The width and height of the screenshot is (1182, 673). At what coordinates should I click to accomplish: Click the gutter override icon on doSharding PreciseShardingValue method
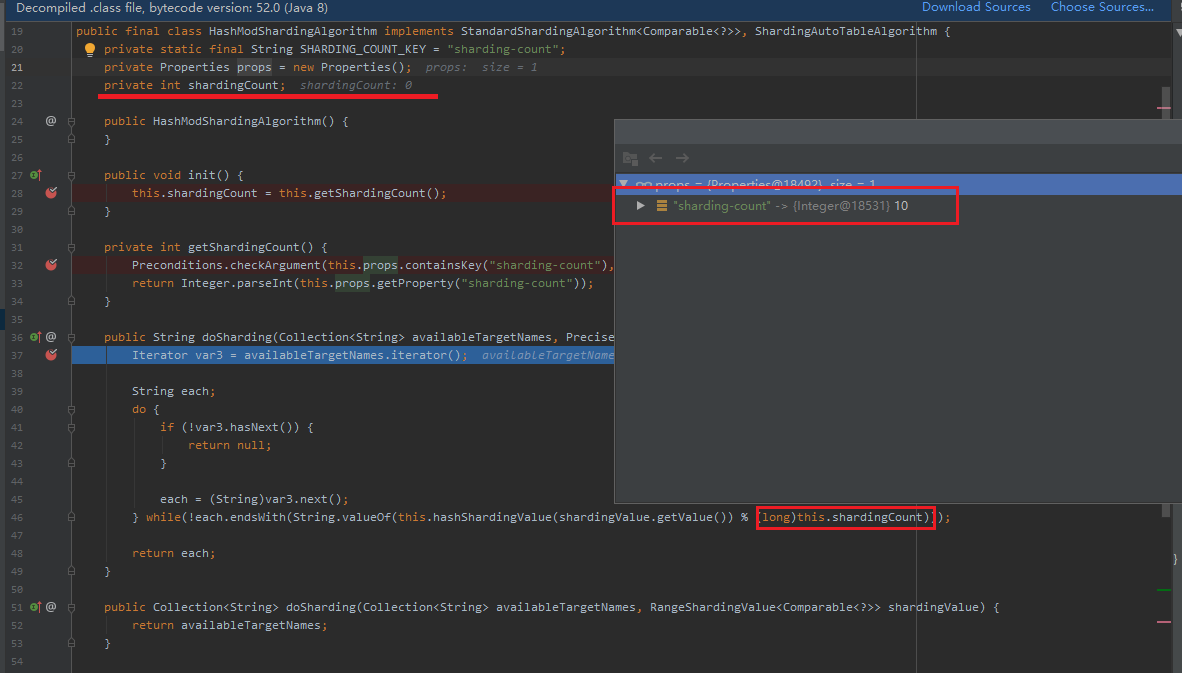(x=34, y=336)
